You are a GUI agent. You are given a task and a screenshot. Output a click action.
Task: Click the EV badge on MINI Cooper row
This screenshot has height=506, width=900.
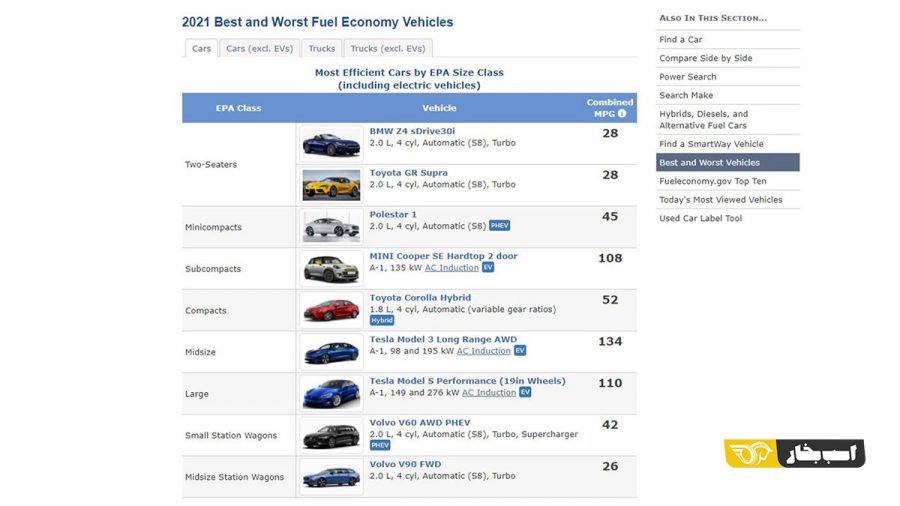click(x=488, y=267)
